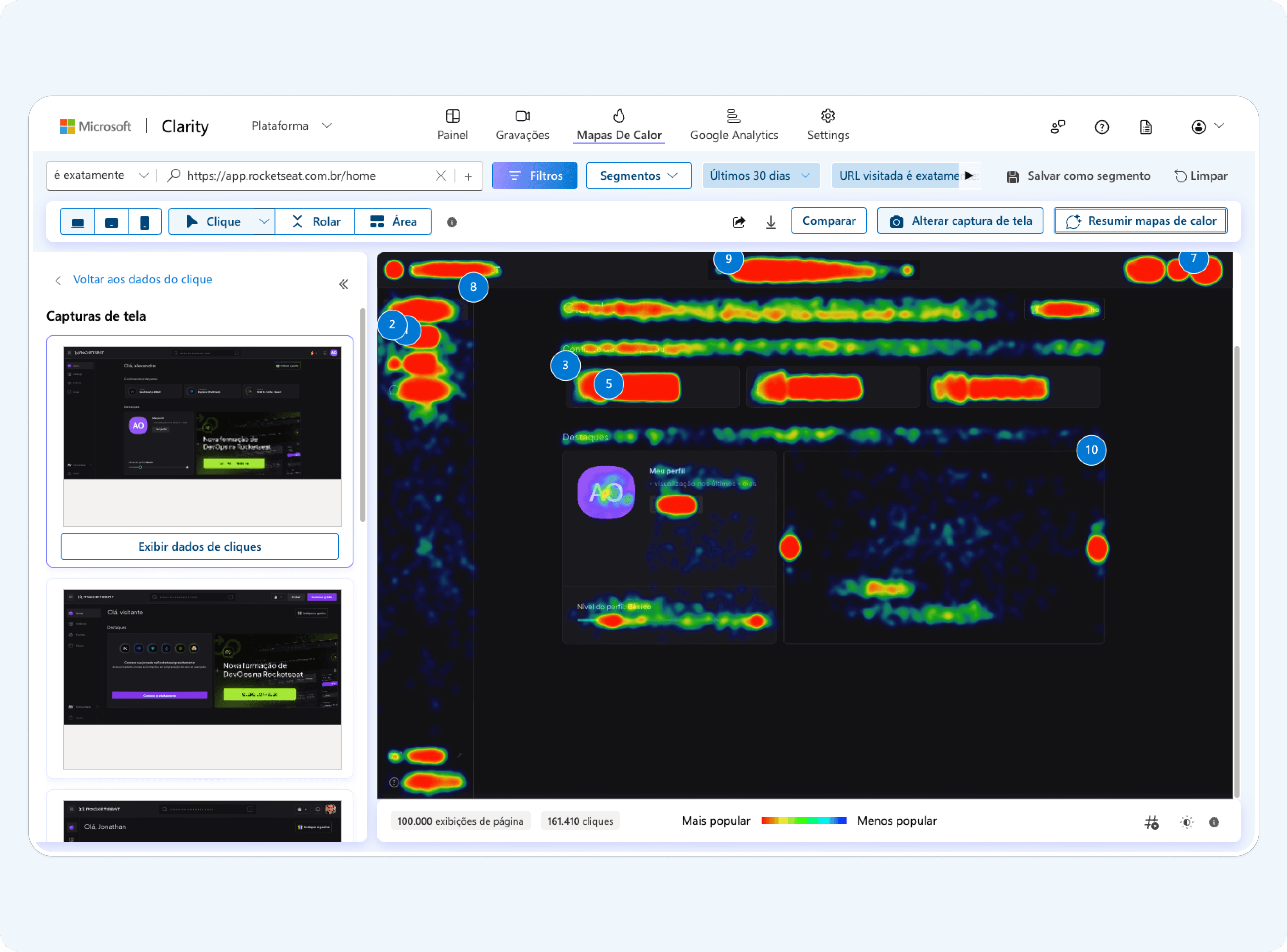Switch to the mobile device view icon
The height and width of the screenshot is (952, 1287).
145,222
